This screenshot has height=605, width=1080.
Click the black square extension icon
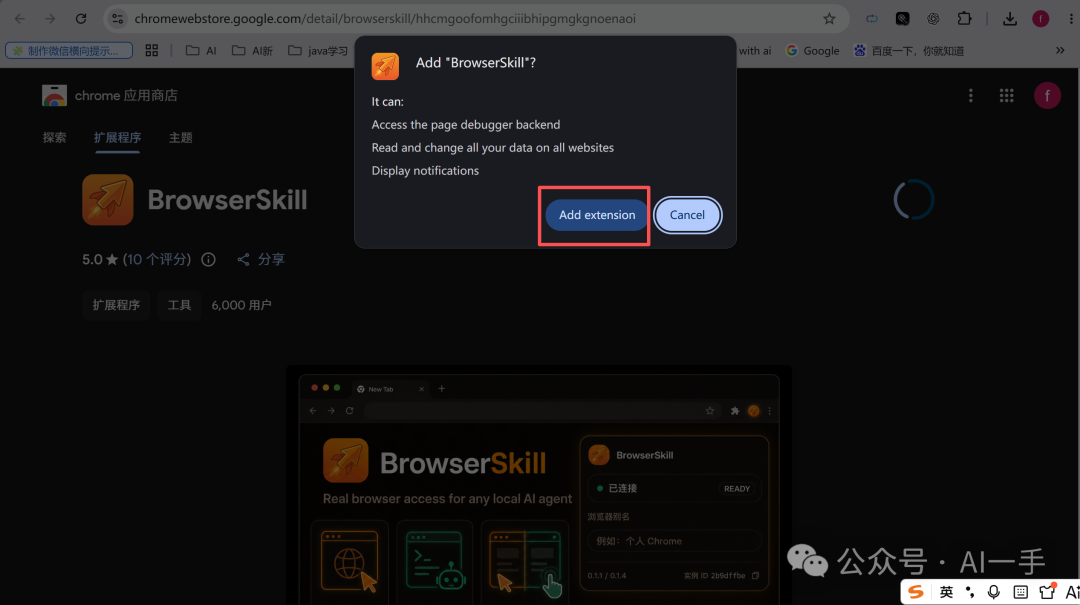pos(902,19)
